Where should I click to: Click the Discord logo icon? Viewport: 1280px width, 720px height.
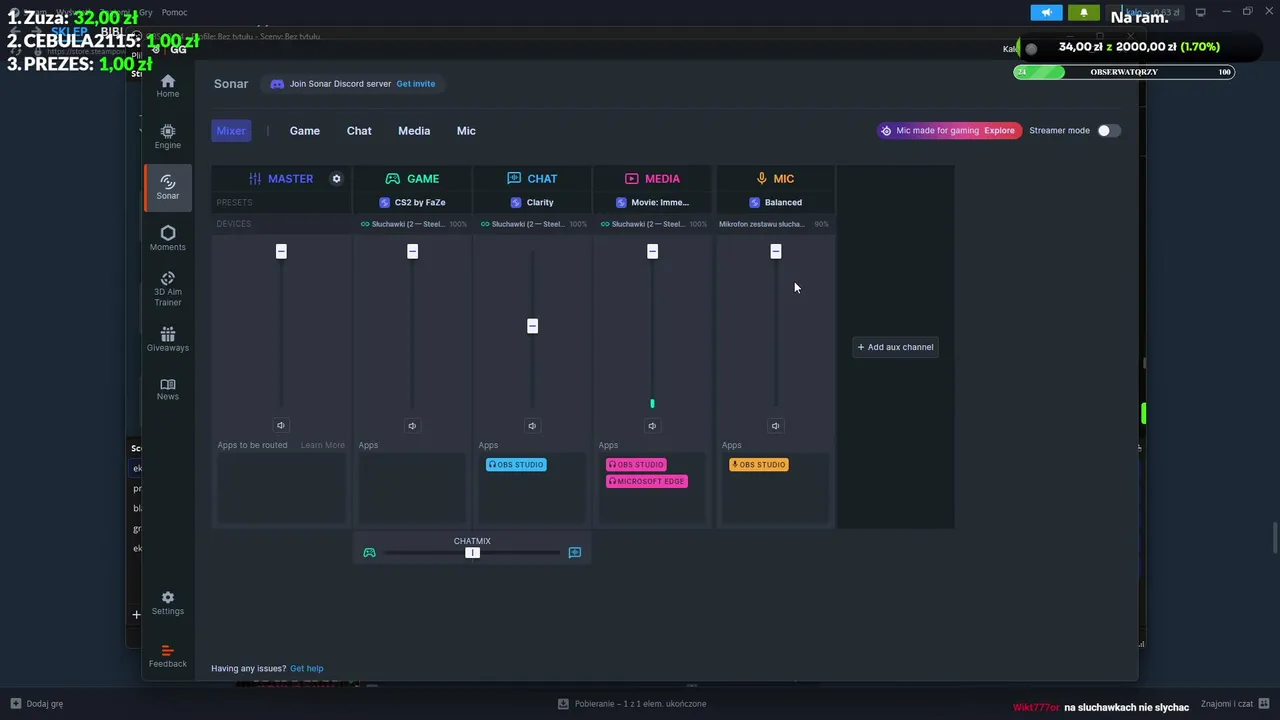(277, 84)
